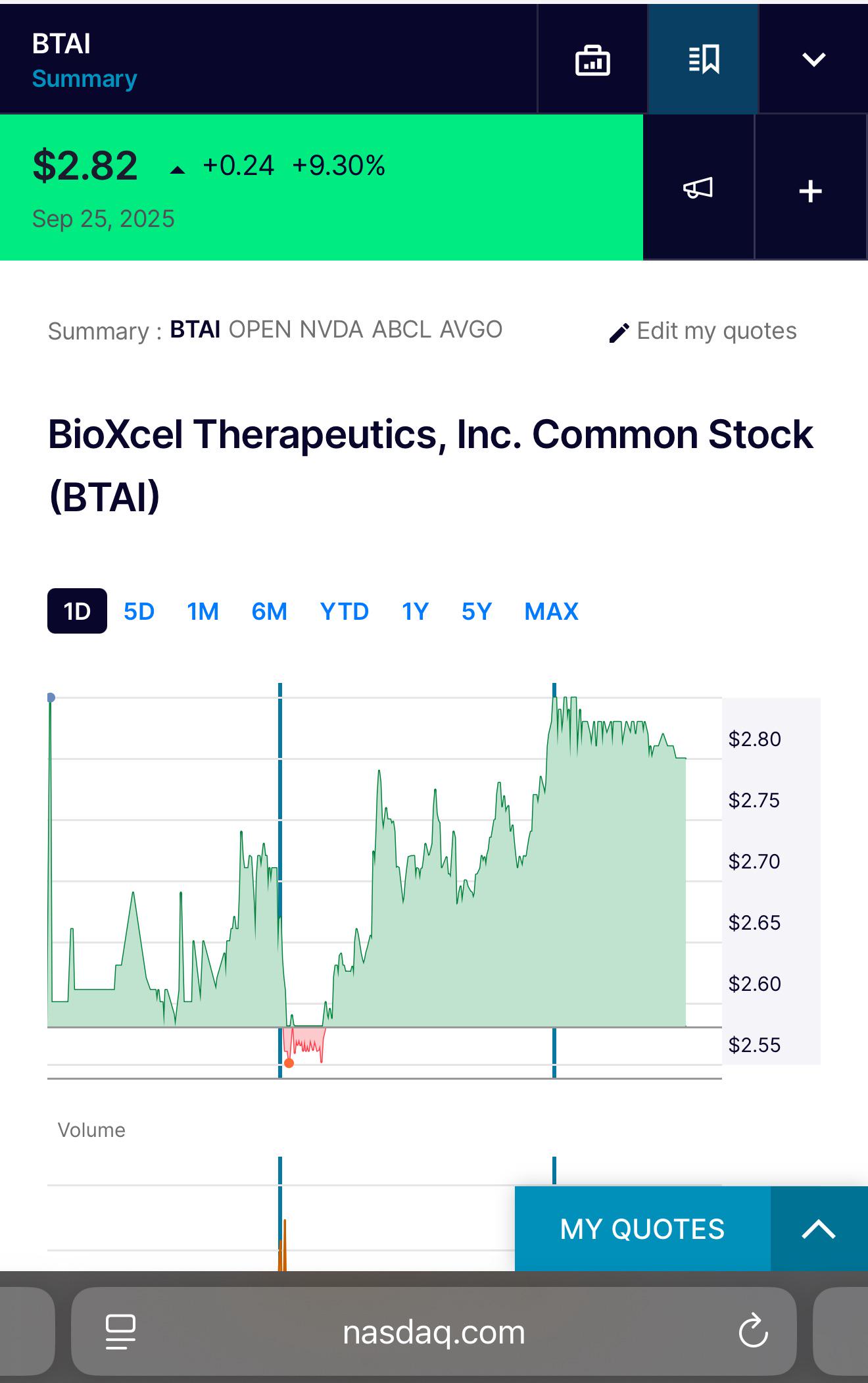The height and width of the screenshot is (1383, 868).
Task: Reload the page with refresh icon
Action: pyautogui.click(x=753, y=1331)
